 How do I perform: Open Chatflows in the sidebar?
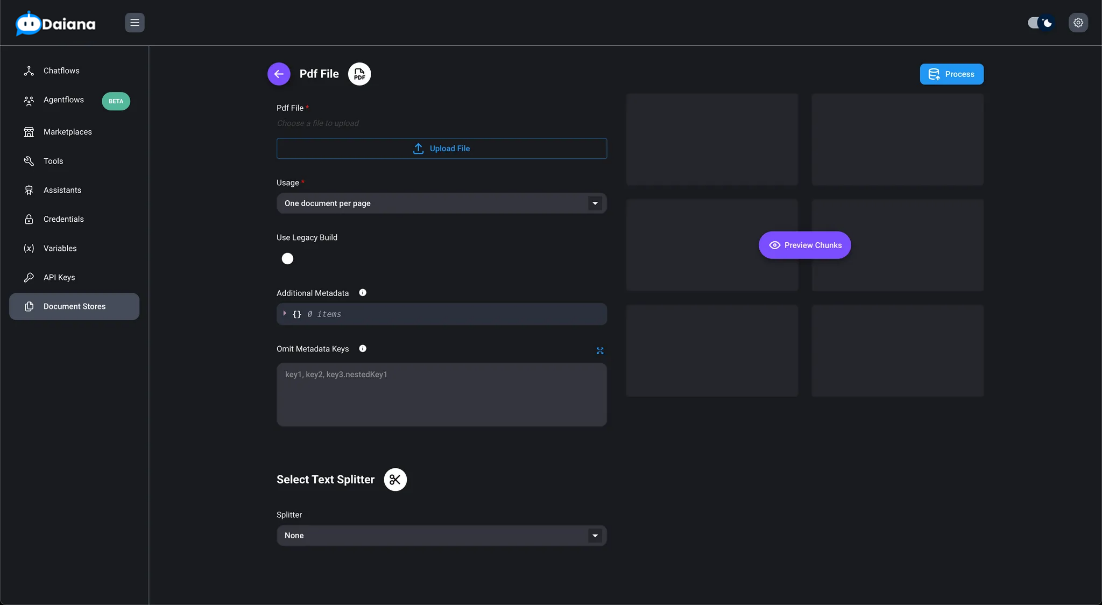[61, 71]
